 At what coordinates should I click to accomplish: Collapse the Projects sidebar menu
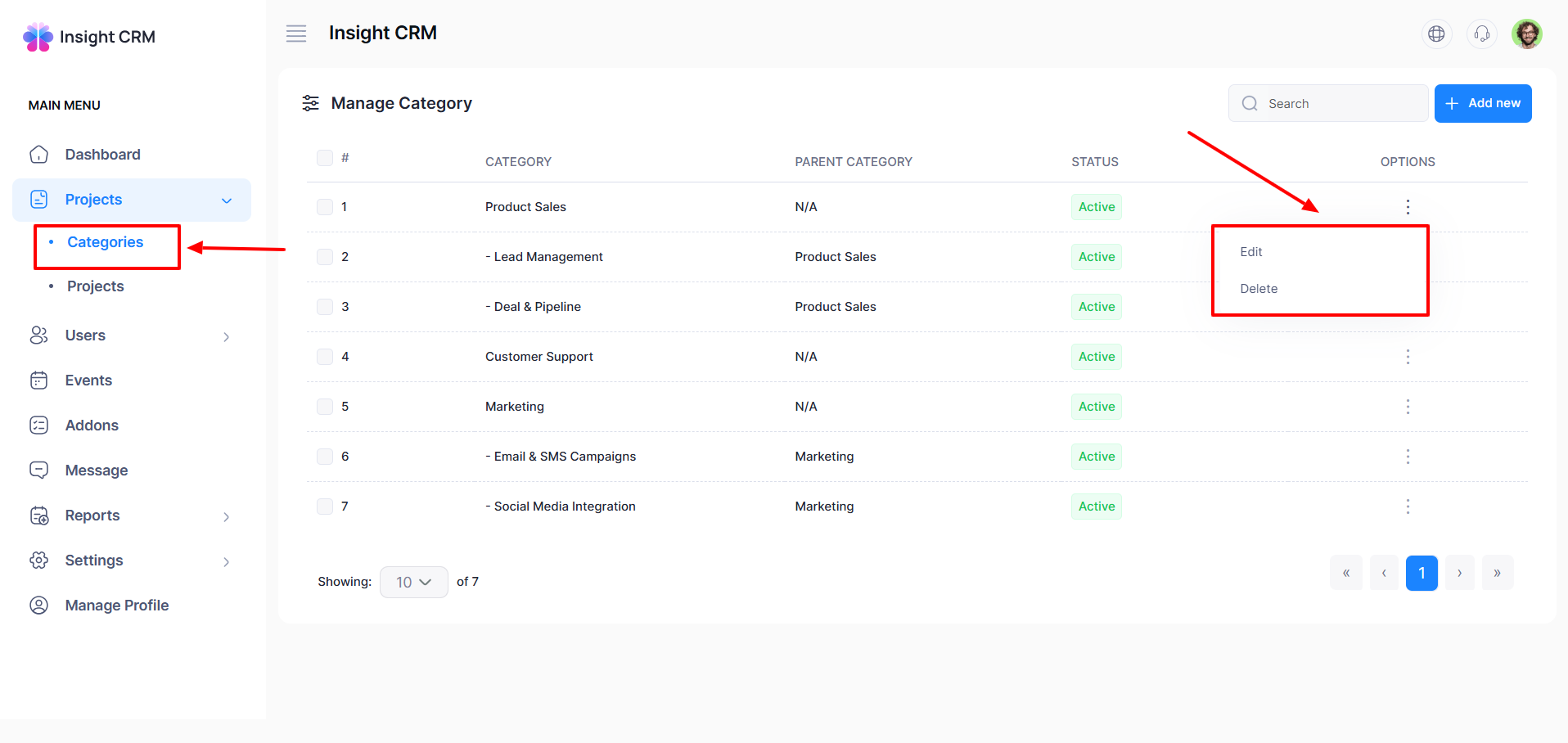tap(226, 200)
